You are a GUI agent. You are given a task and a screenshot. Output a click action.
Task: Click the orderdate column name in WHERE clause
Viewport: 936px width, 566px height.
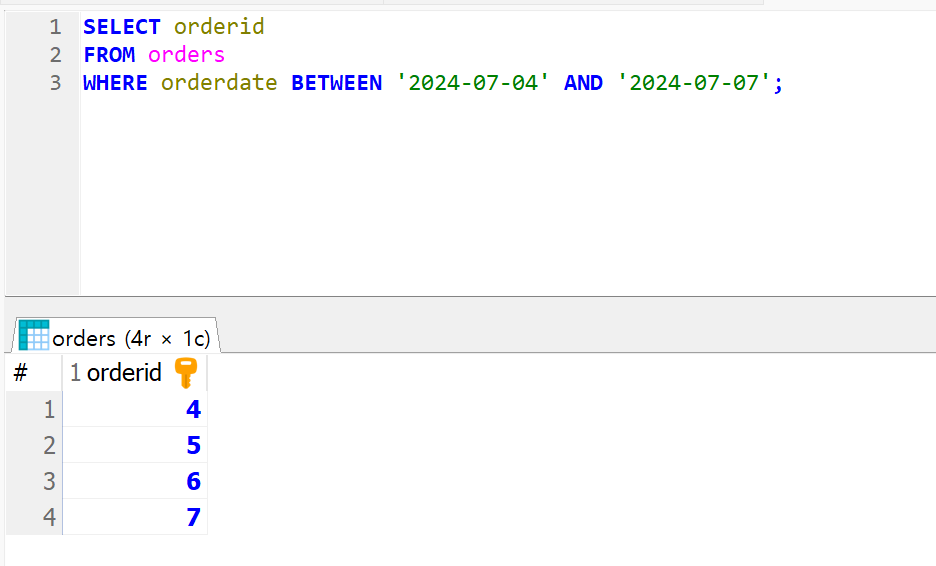pos(219,83)
